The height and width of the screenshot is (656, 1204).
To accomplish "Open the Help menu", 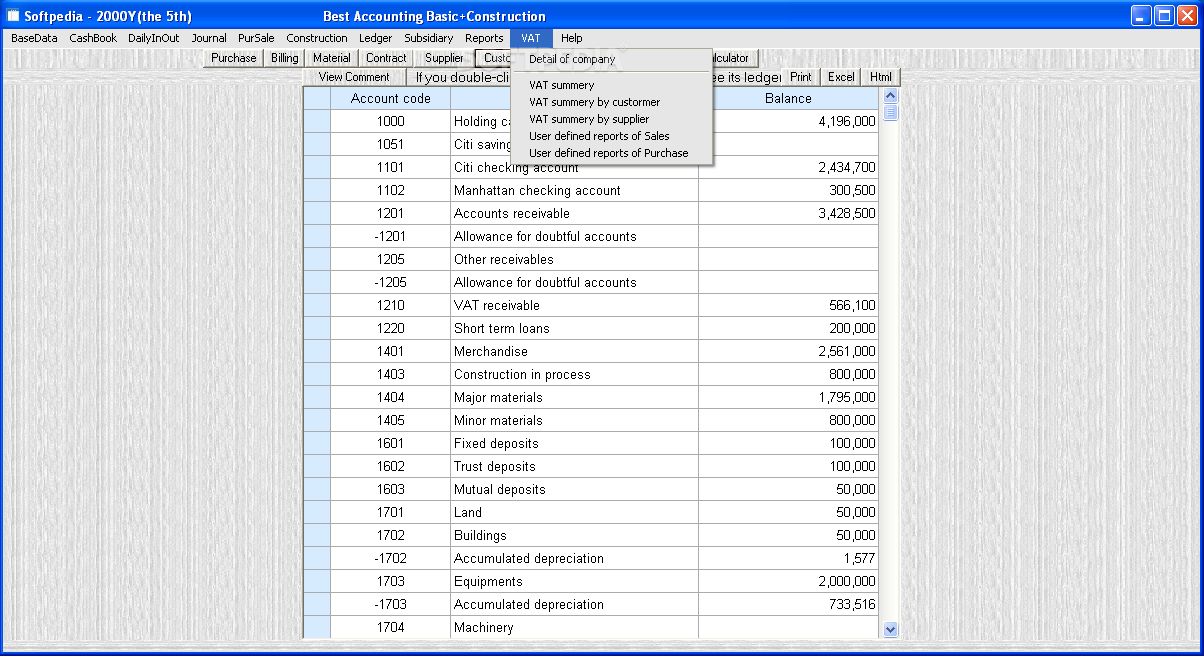I will click(x=572, y=38).
